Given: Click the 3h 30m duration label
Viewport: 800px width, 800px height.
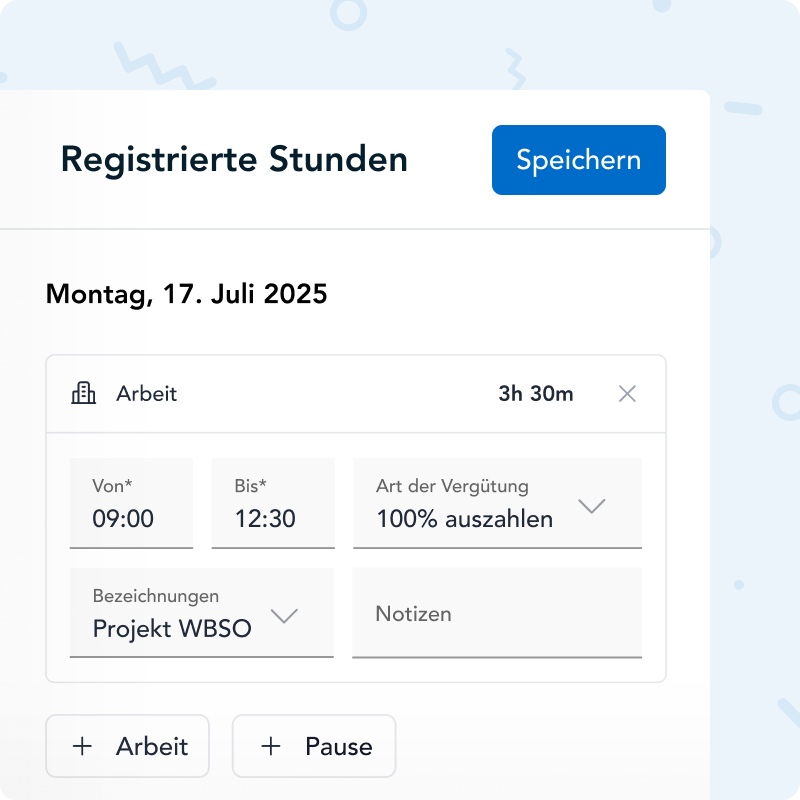Looking at the screenshot, I should click(x=537, y=394).
